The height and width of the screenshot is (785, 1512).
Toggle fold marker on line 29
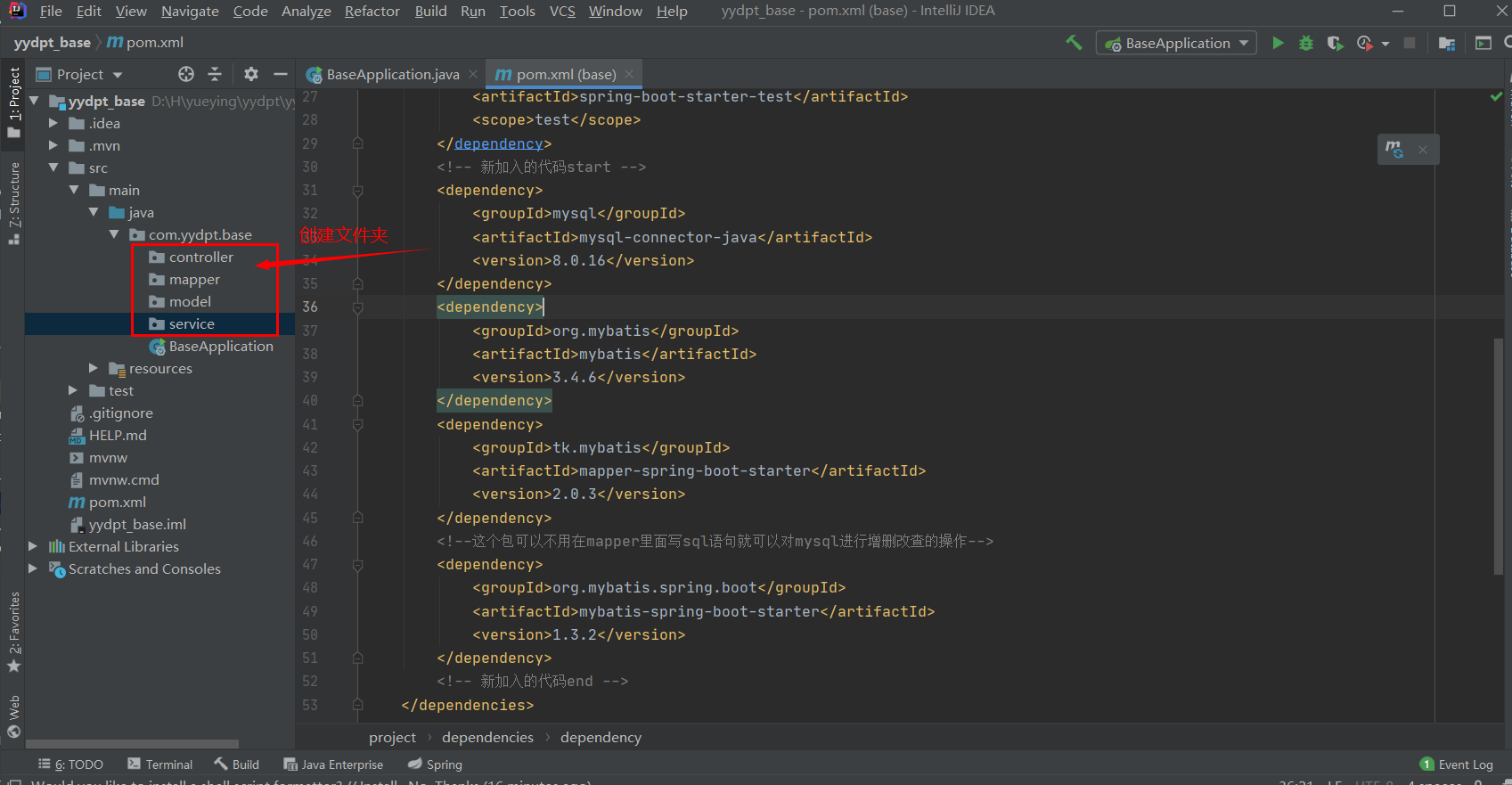(357, 143)
